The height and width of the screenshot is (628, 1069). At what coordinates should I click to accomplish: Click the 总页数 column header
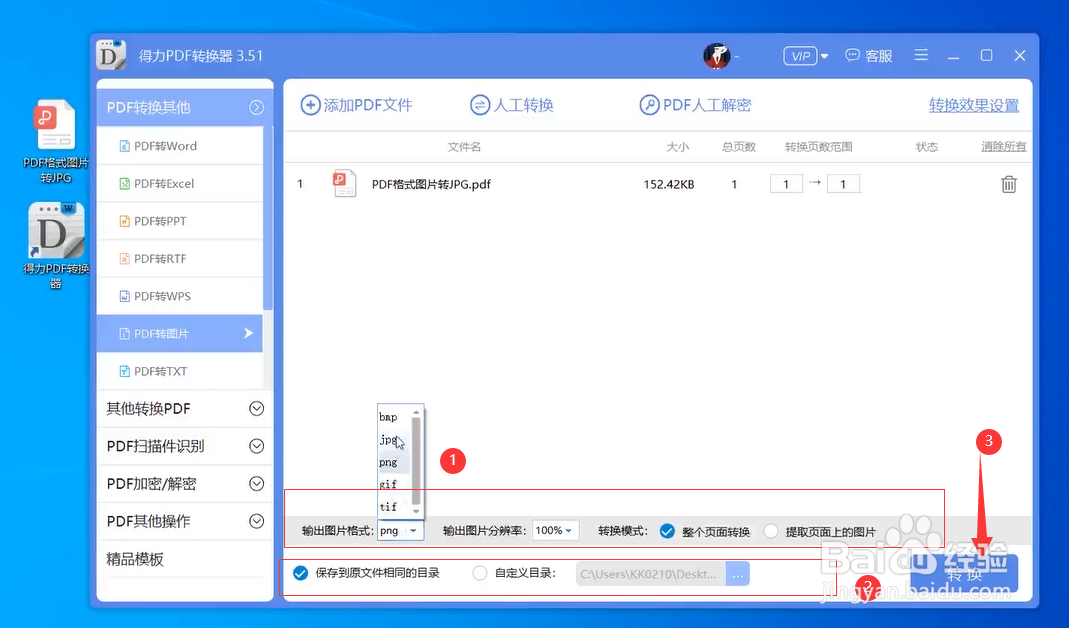click(x=739, y=147)
